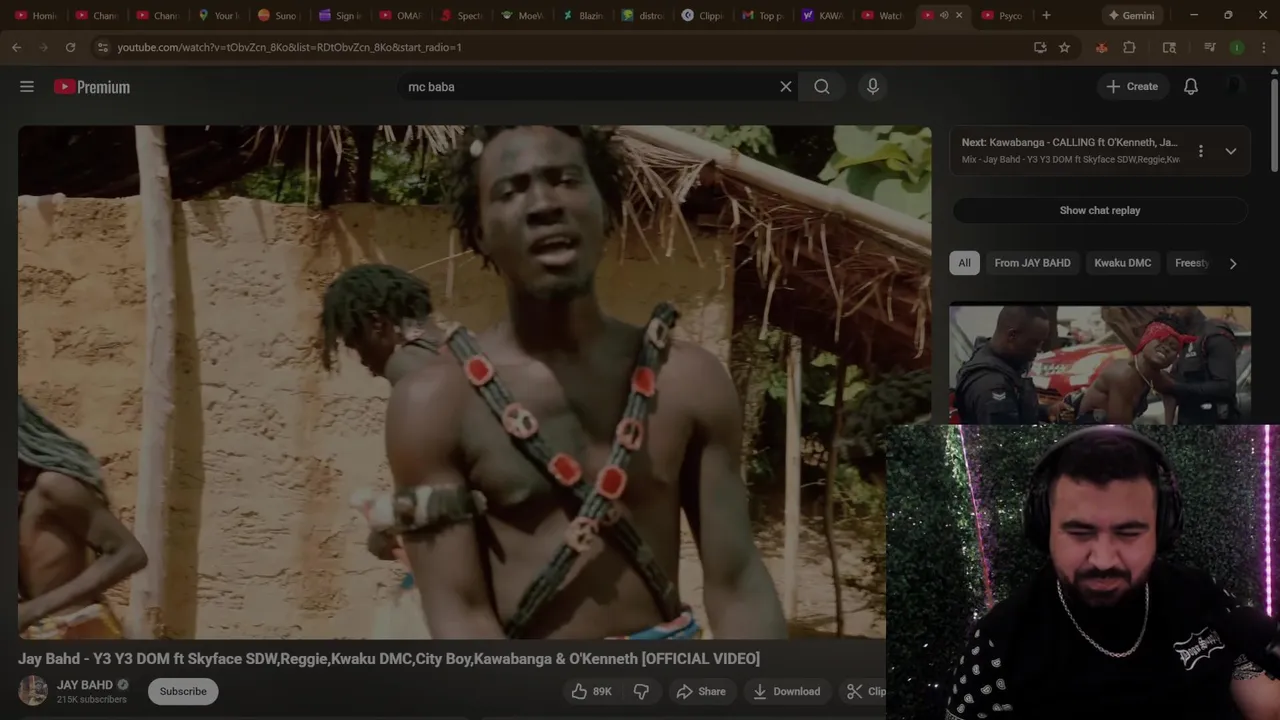Switch to the distro tab
Screen dimensions: 1280x720
(642, 15)
